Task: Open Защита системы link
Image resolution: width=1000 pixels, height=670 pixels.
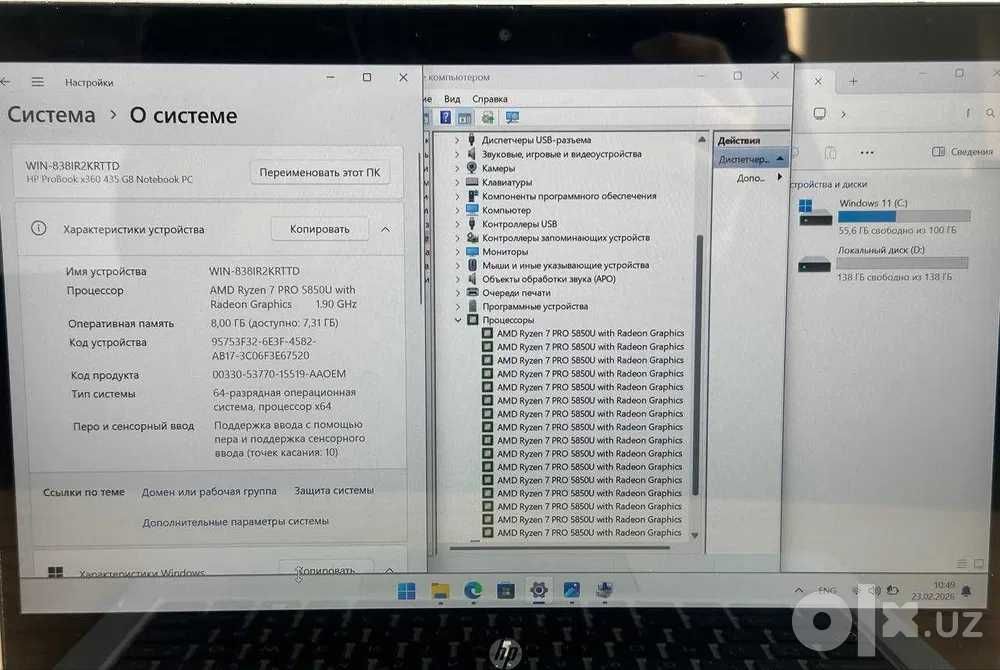Action: tap(334, 490)
